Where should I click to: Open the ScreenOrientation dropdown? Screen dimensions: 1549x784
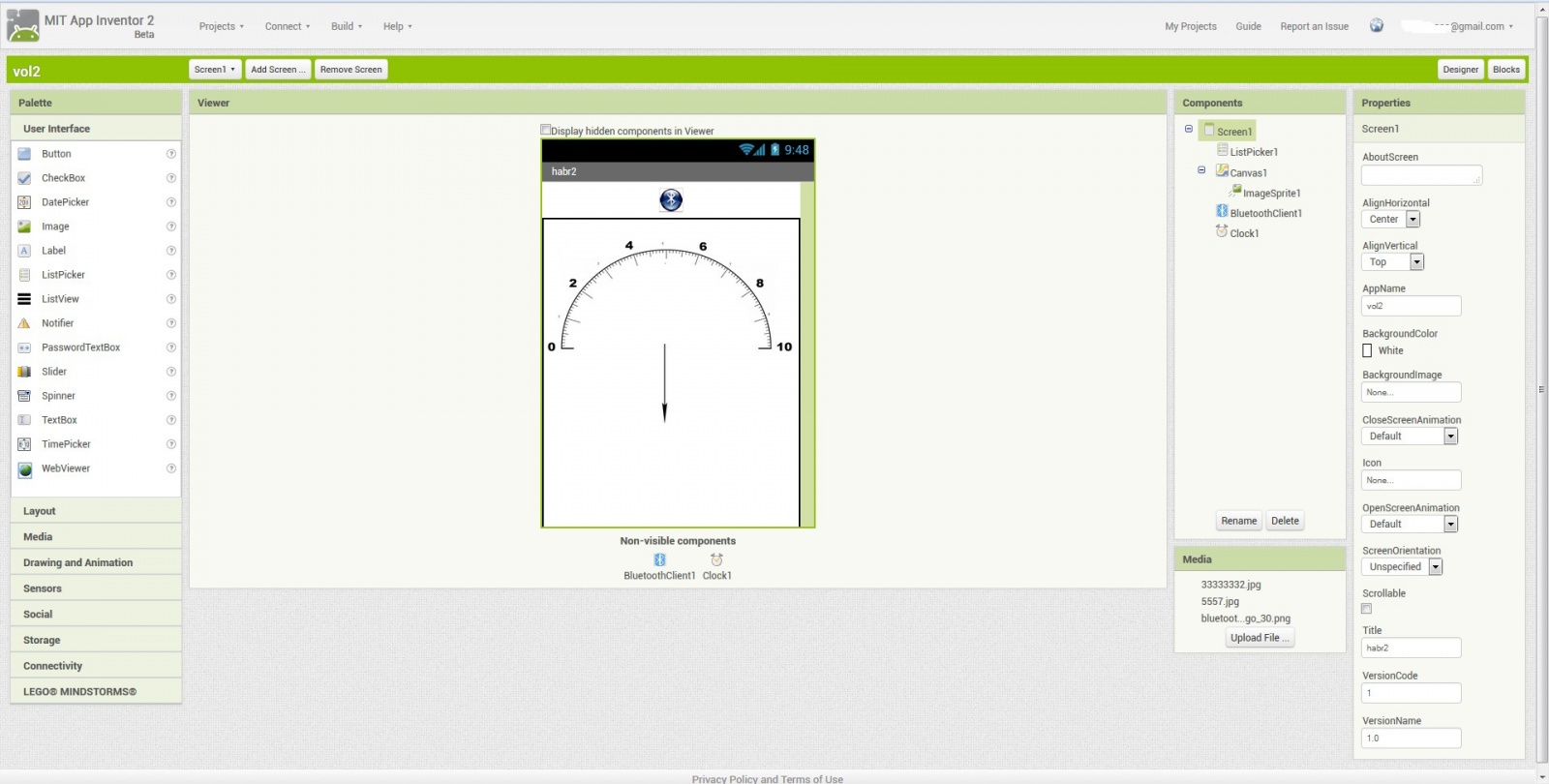pyautogui.click(x=1402, y=567)
